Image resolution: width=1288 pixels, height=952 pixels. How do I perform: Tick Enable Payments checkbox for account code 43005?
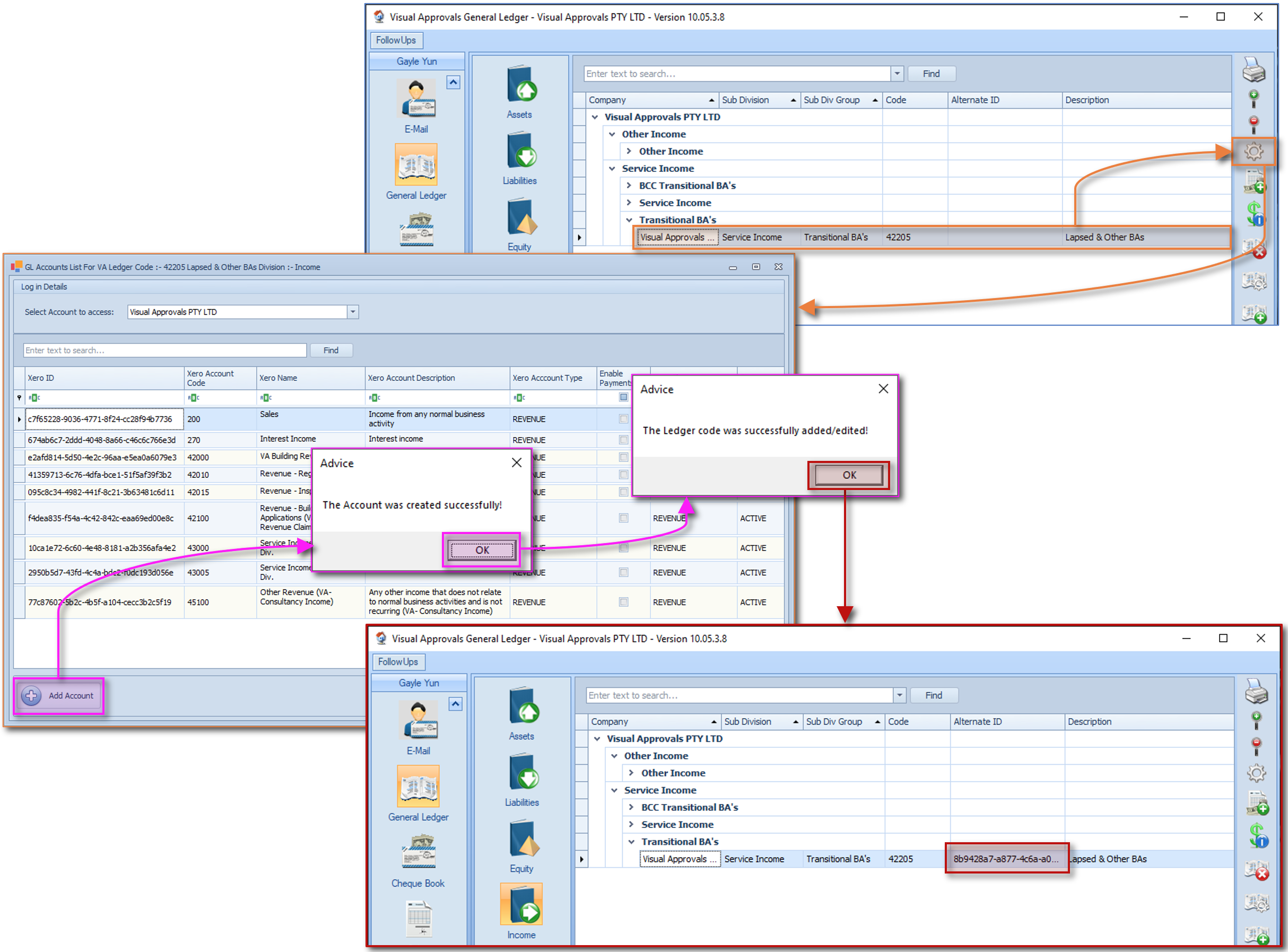pyautogui.click(x=623, y=572)
